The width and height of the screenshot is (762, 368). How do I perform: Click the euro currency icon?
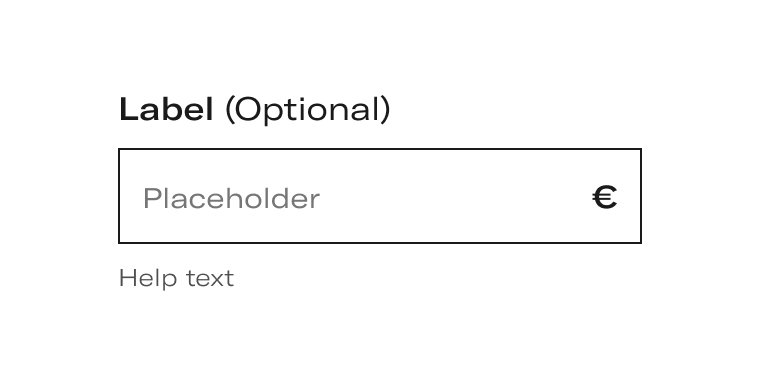point(605,197)
